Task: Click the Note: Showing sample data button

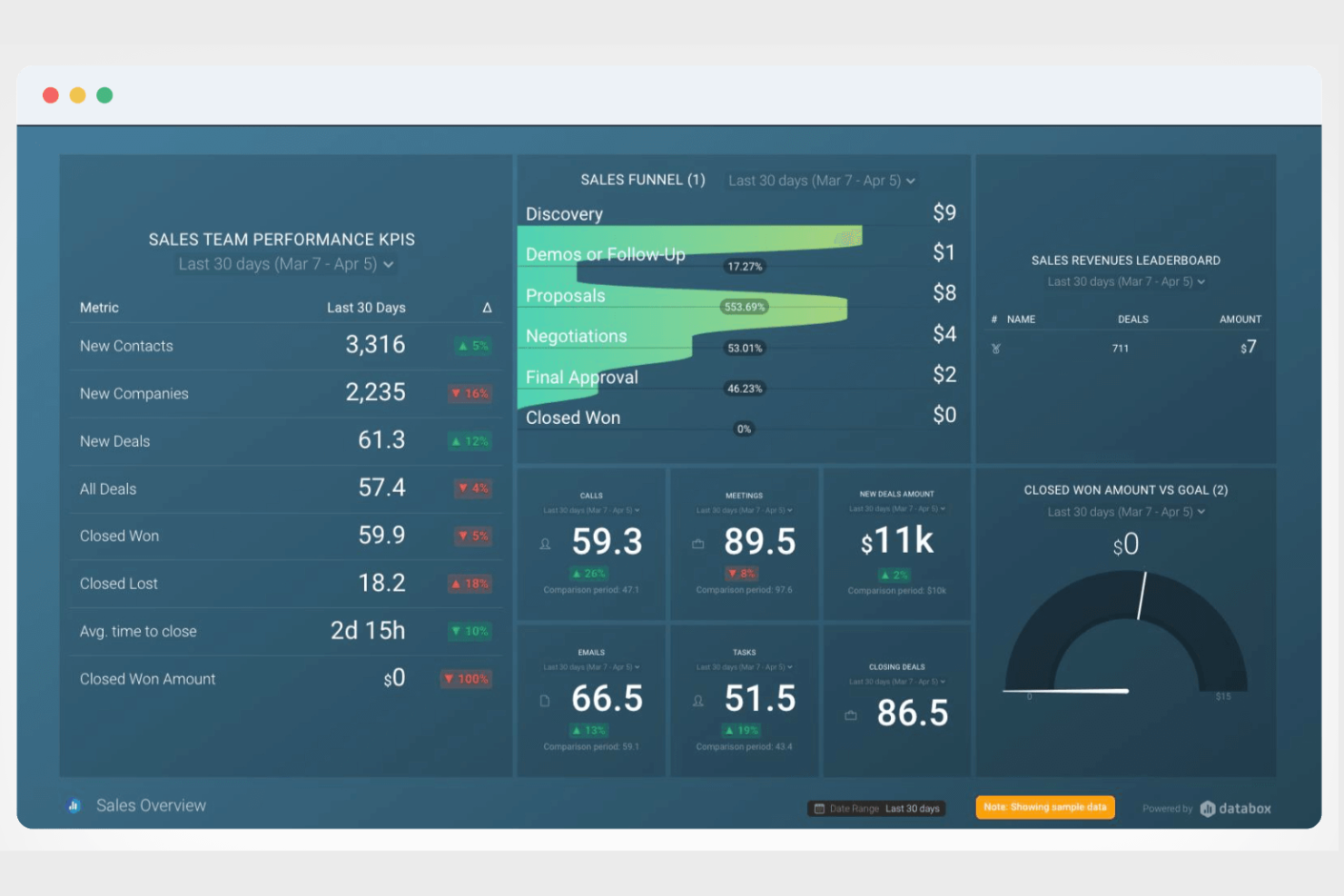Action: [x=1044, y=807]
